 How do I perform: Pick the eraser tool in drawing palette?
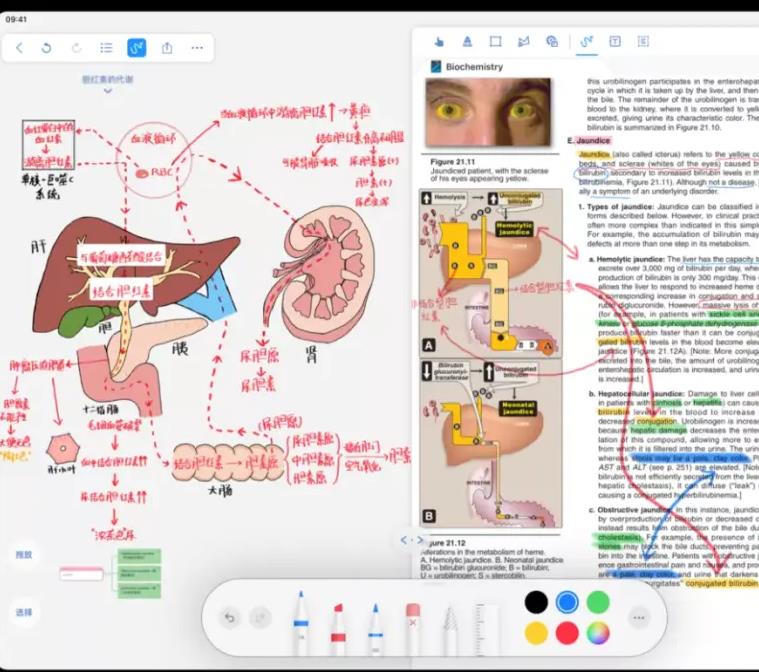click(x=412, y=621)
